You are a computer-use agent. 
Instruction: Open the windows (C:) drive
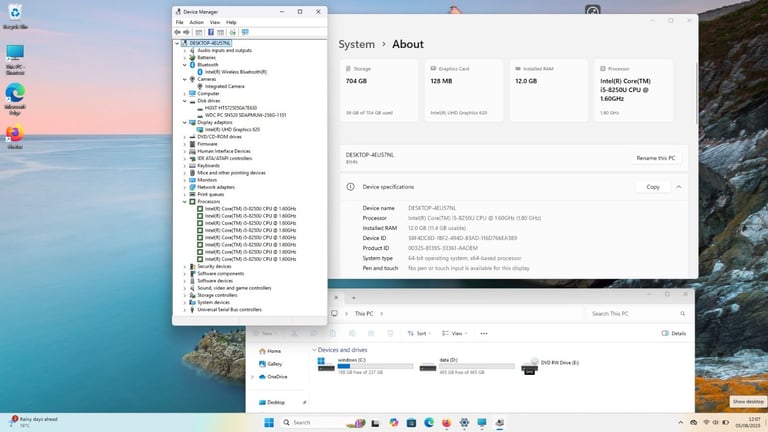tap(365, 366)
